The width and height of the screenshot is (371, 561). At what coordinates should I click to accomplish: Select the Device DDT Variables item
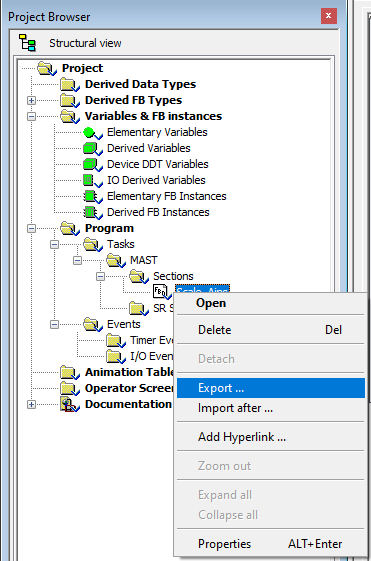tap(158, 164)
